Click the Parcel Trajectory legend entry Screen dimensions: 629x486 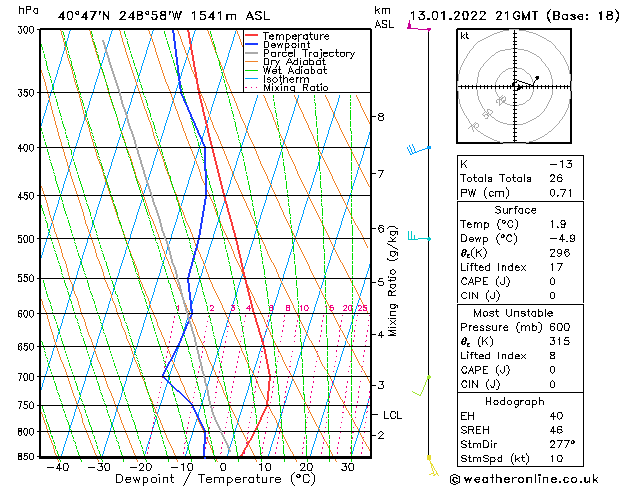300,53
